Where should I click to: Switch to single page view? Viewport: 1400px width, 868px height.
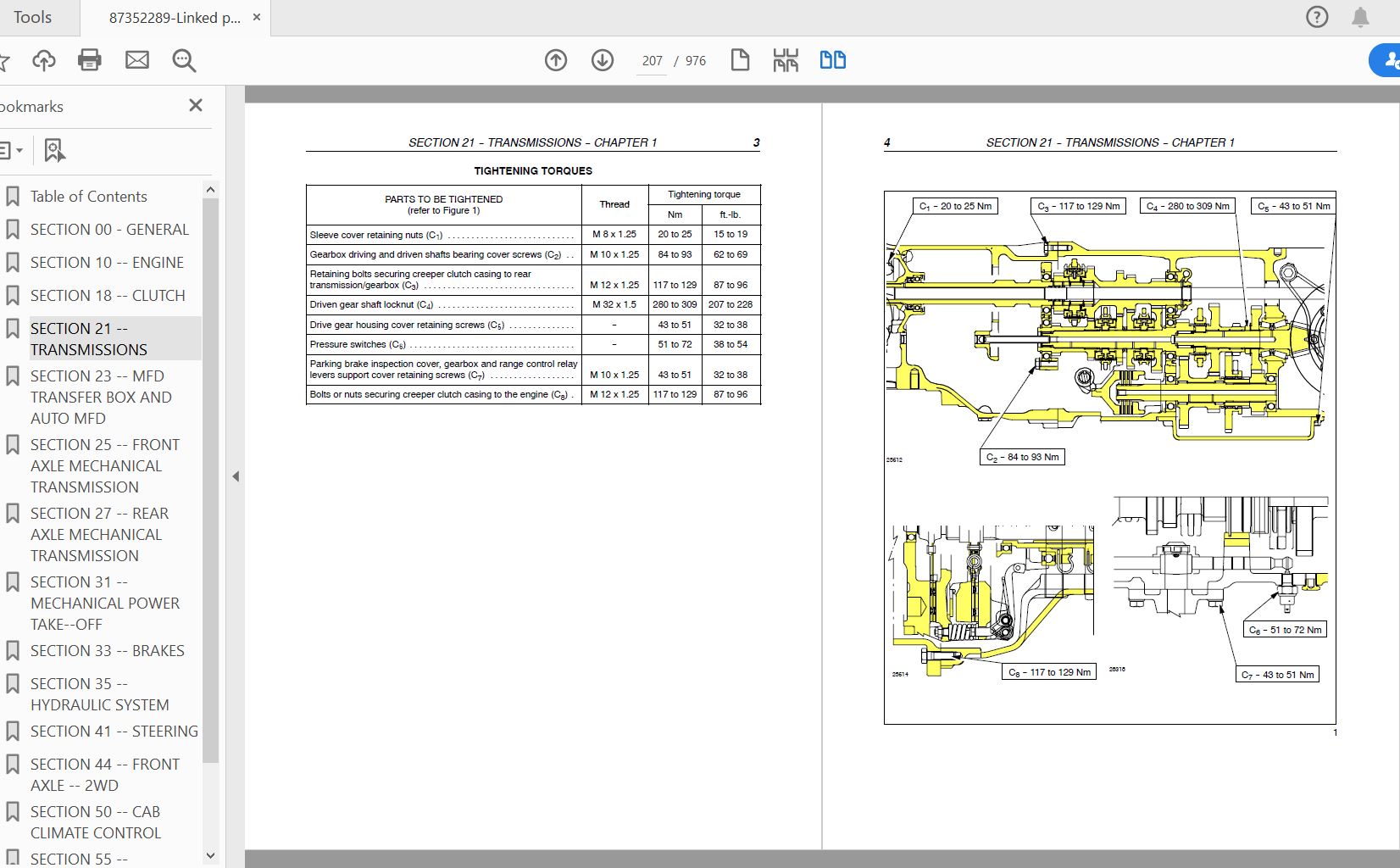740,60
